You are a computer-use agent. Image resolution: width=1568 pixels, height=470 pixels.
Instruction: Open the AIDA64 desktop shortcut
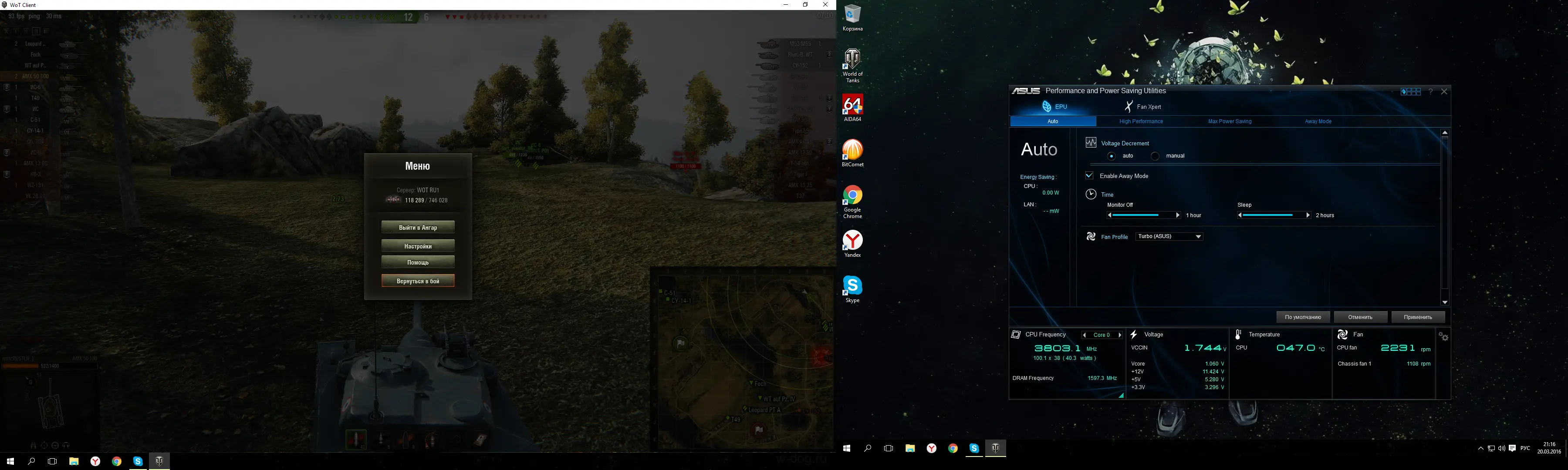click(852, 107)
